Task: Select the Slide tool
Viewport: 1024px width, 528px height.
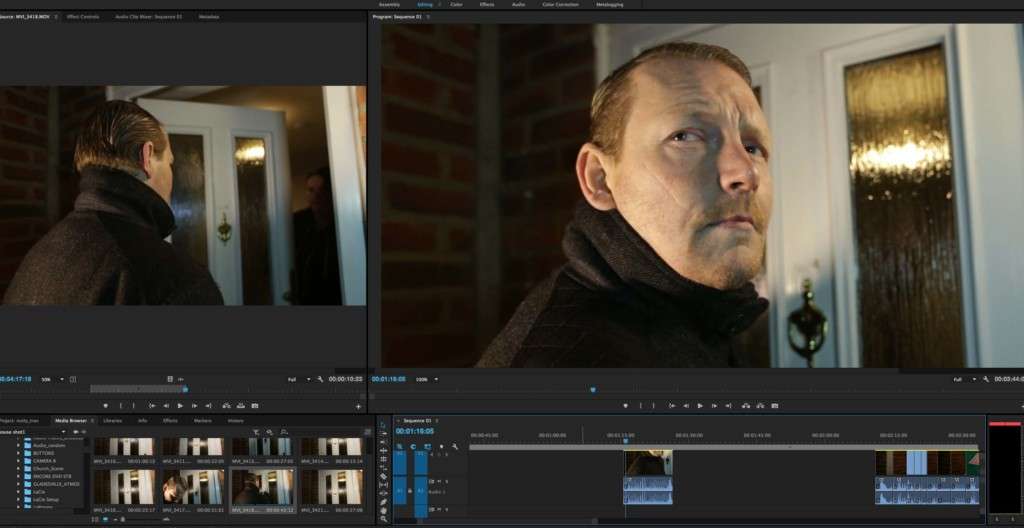Action: (383, 493)
